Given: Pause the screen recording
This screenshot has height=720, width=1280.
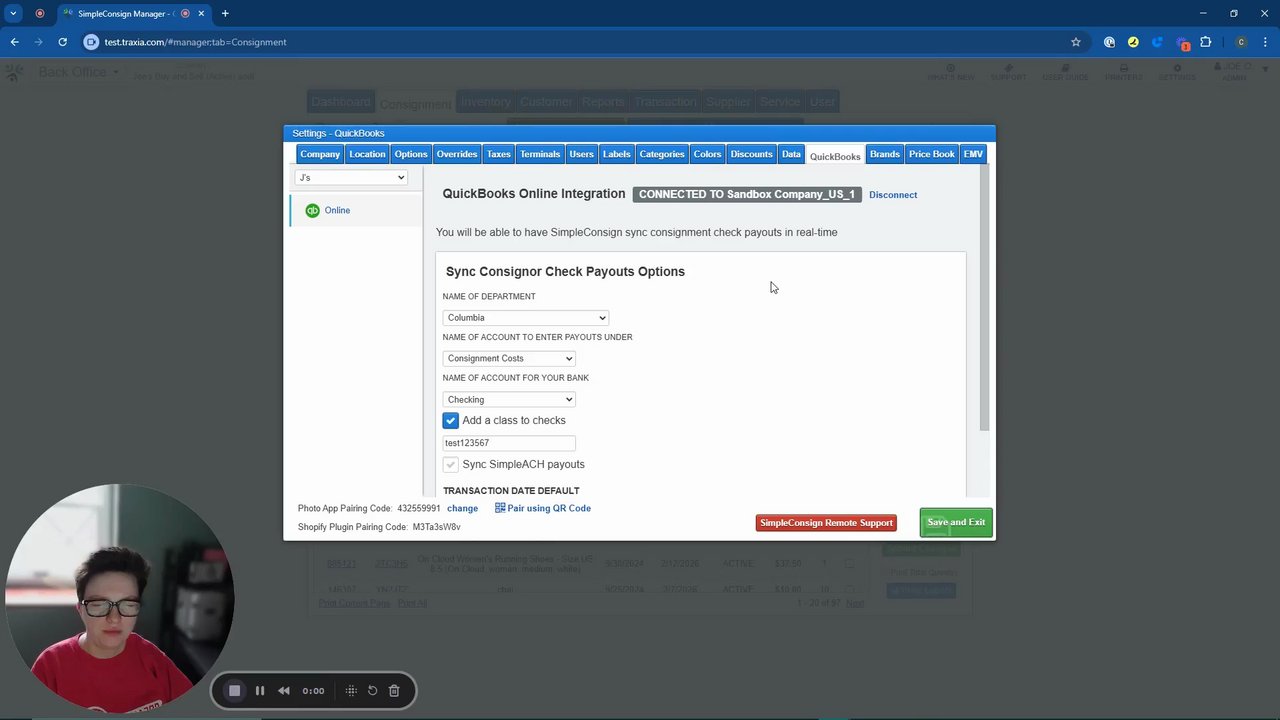Looking at the screenshot, I should point(260,690).
